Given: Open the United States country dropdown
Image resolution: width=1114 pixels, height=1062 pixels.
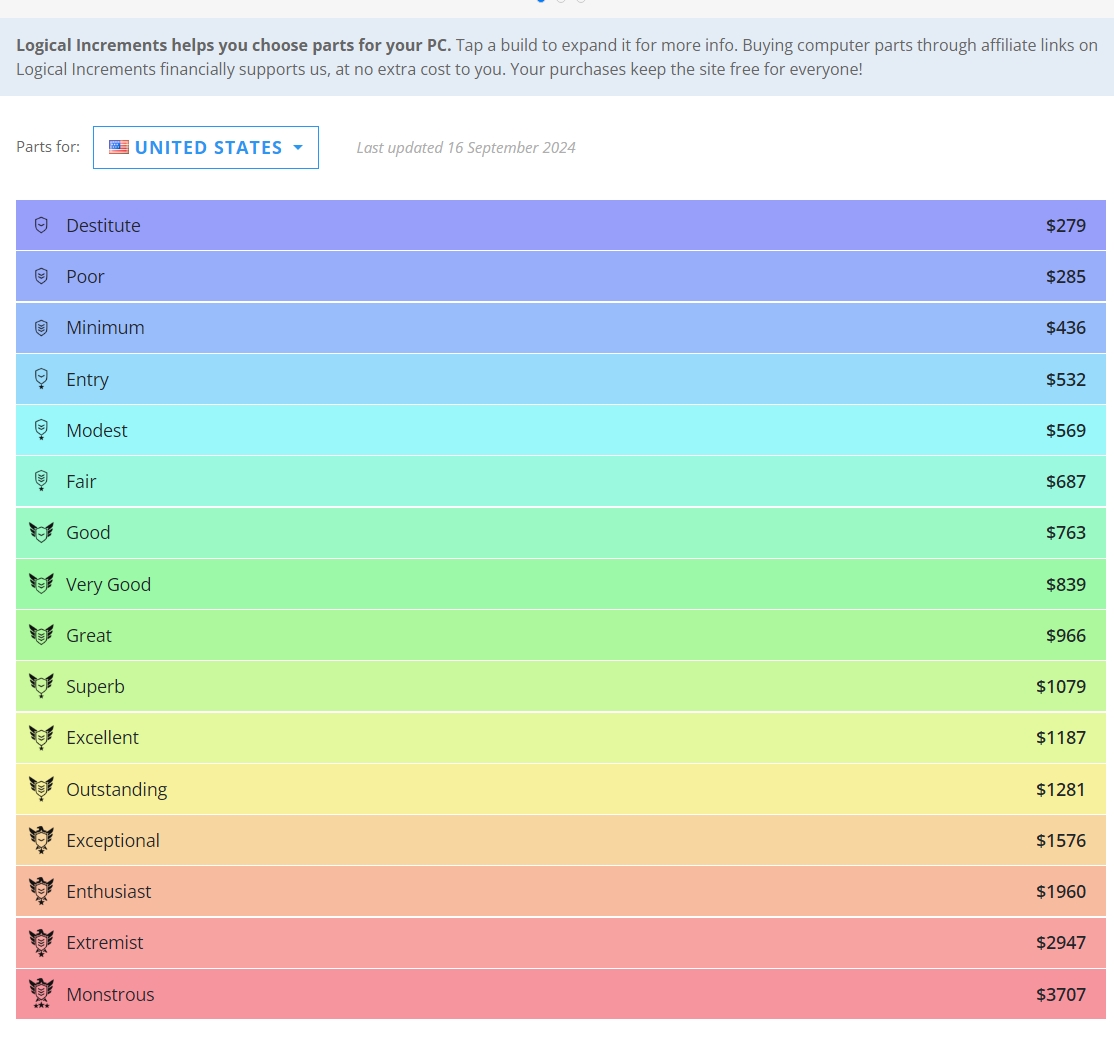Looking at the screenshot, I should (207, 147).
